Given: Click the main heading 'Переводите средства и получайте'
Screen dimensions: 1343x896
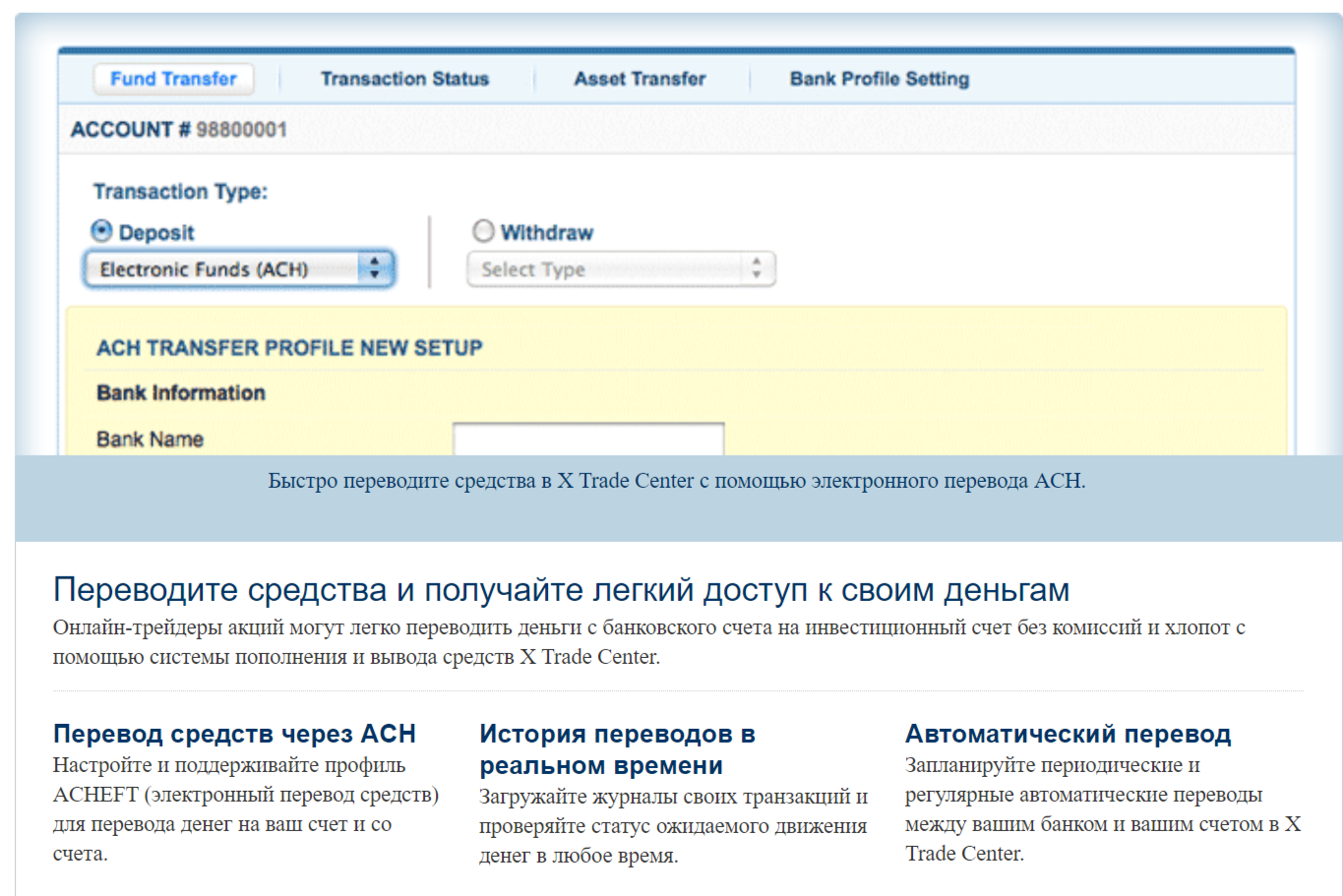Looking at the screenshot, I should [x=561, y=590].
